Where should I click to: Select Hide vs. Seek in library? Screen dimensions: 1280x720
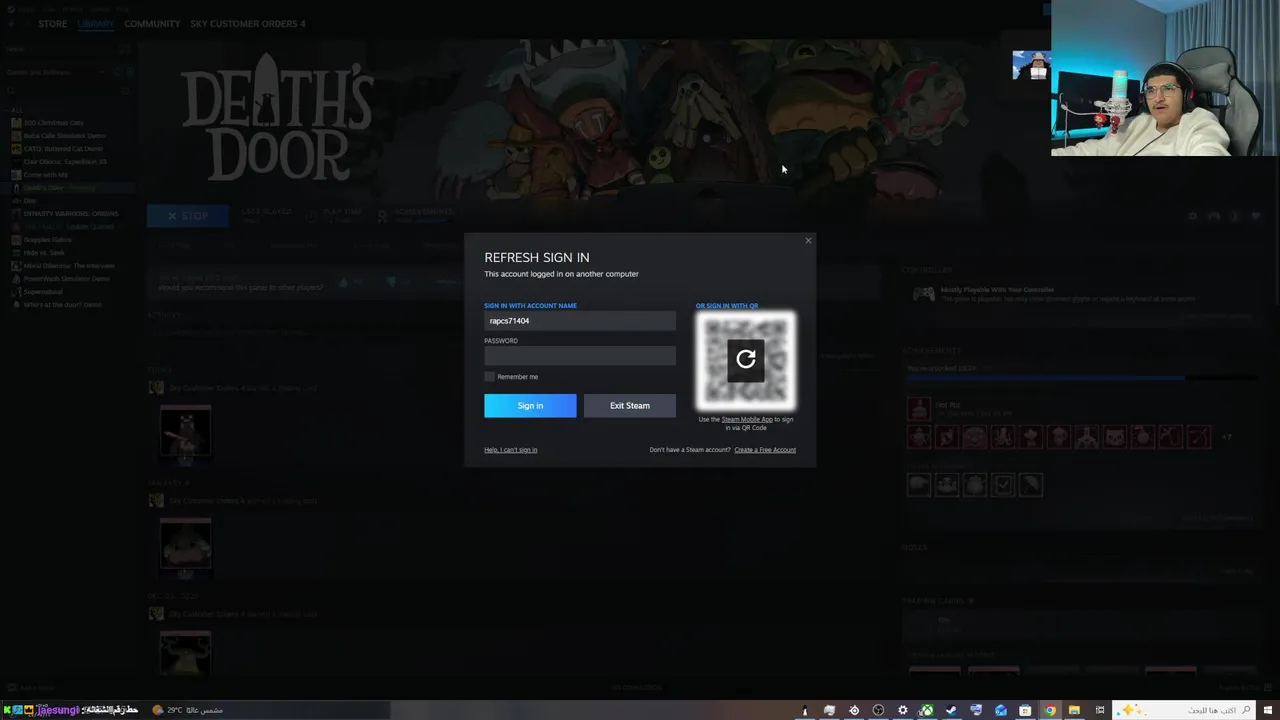[x=44, y=252]
